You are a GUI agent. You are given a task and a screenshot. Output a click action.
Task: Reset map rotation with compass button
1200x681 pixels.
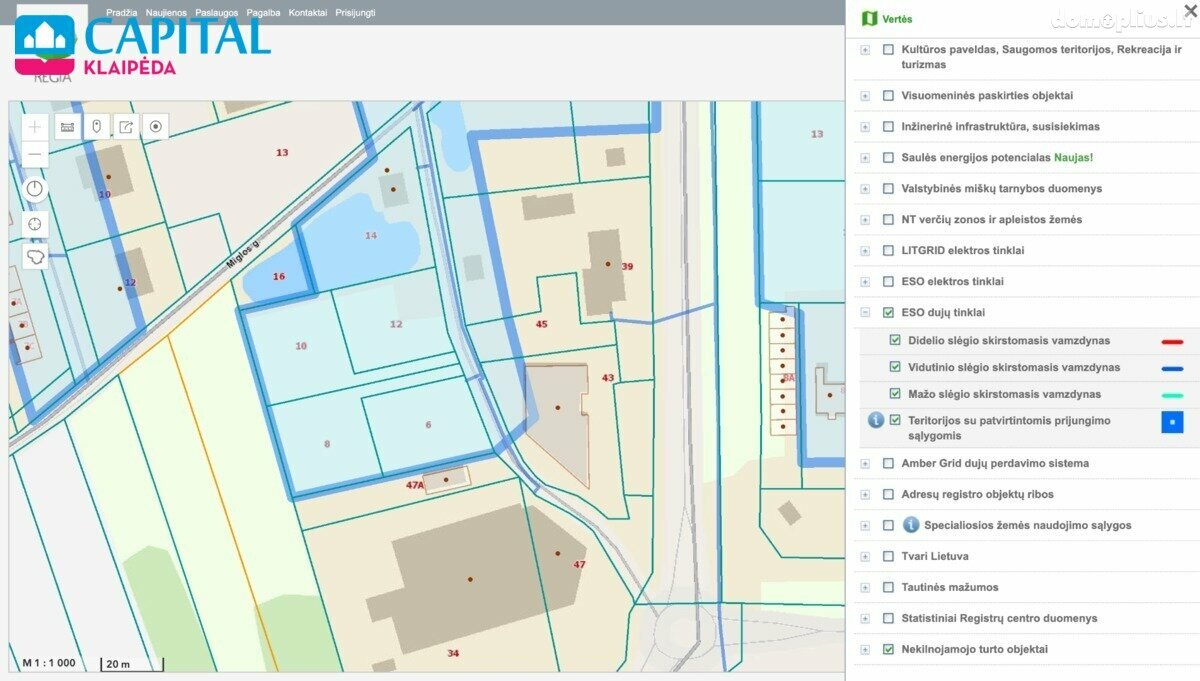[x=35, y=189]
